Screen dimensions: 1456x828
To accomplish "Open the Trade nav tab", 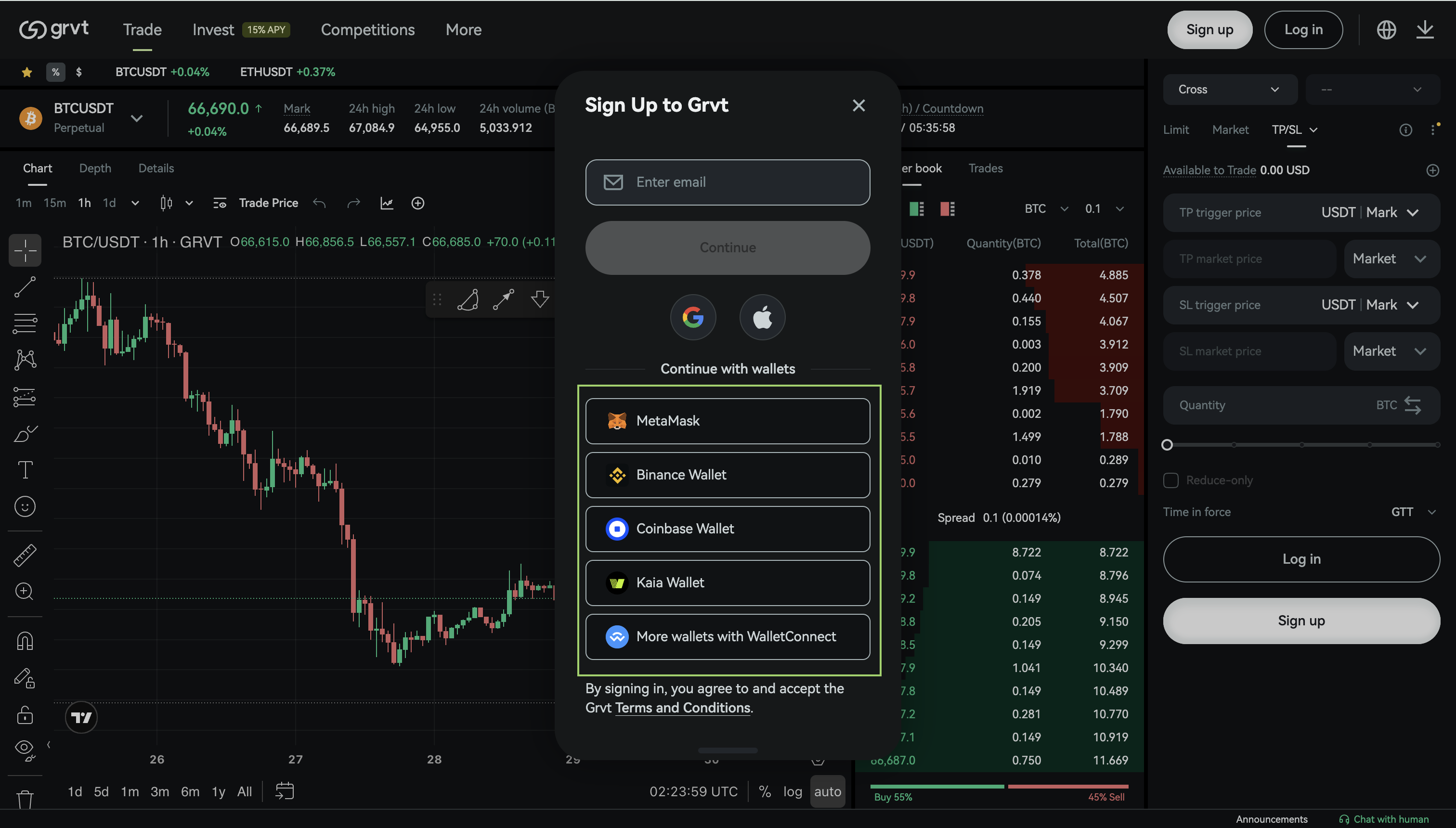I will pos(142,29).
